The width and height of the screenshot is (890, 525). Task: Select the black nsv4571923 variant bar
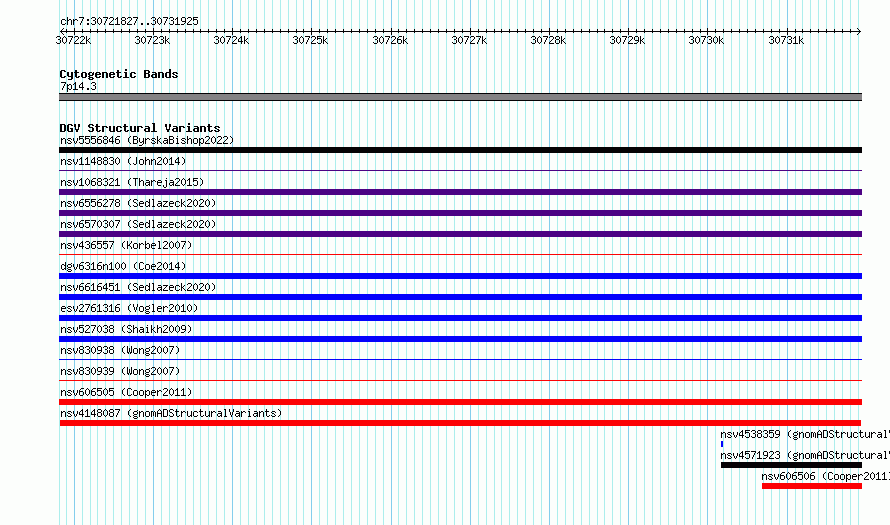[x=791, y=465]
